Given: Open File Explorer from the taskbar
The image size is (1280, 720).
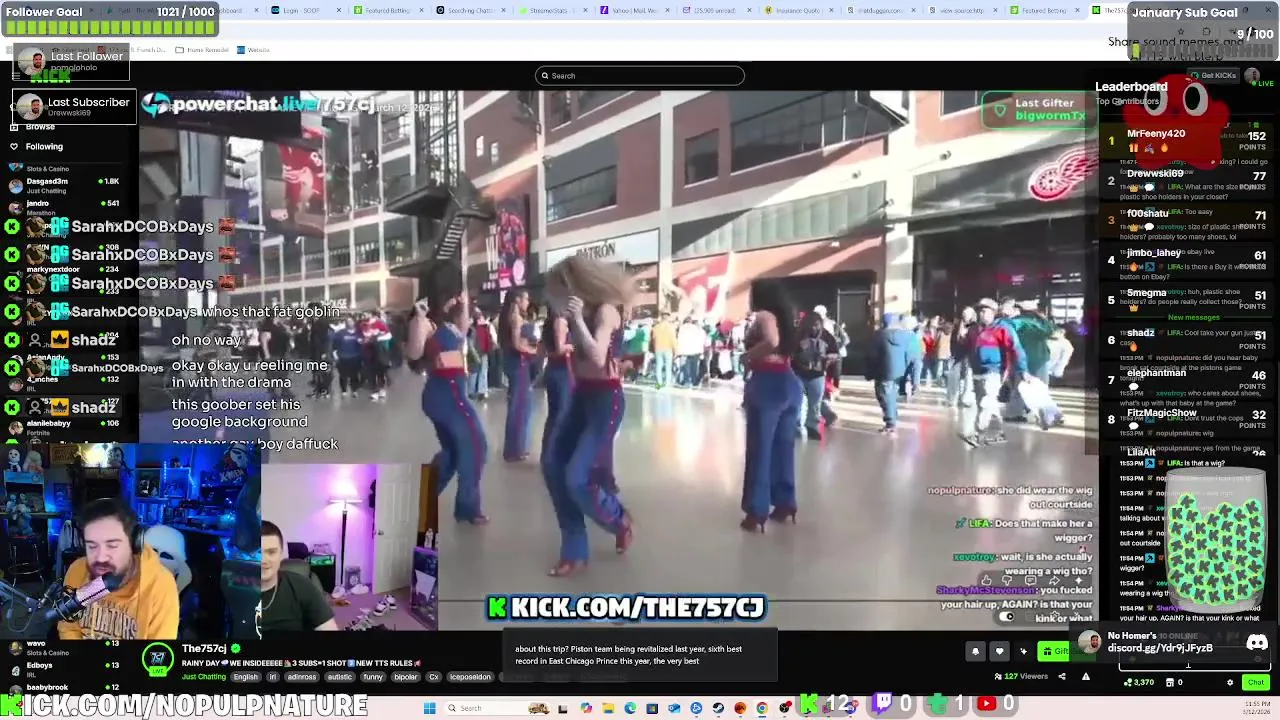Looking at the screenshot, I should click(x=608, y=708).
